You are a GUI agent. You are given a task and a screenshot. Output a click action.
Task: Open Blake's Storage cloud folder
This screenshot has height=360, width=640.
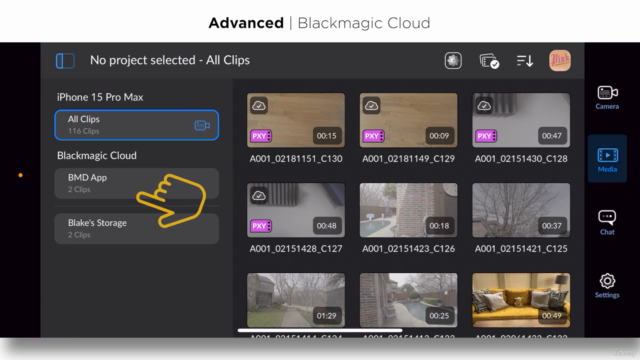coord(136,229)
